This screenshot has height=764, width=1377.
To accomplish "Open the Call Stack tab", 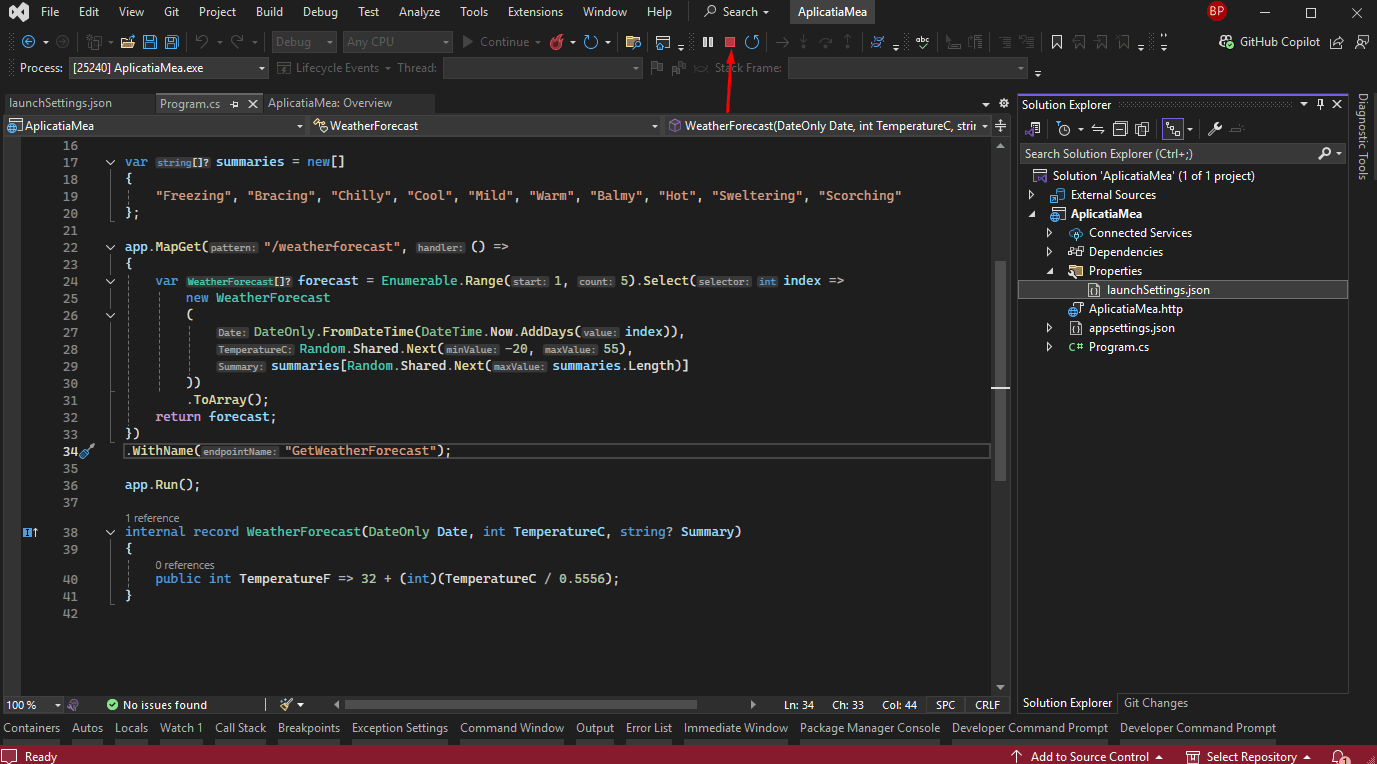I will pyautogui.click(x=240, y=728).
